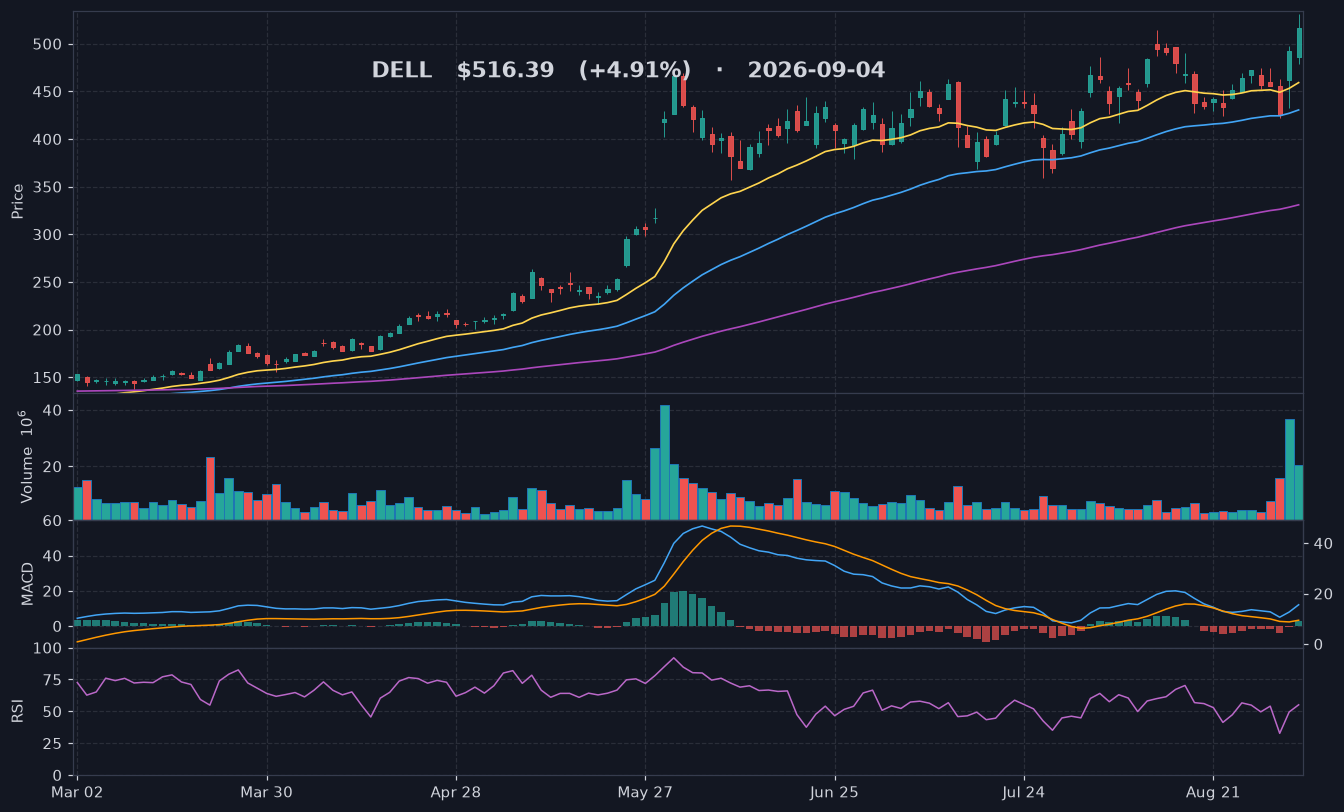Click the Volume axis label
Image resolution: width=1344 pixels, height=812 pixels.
click(27, 457)
